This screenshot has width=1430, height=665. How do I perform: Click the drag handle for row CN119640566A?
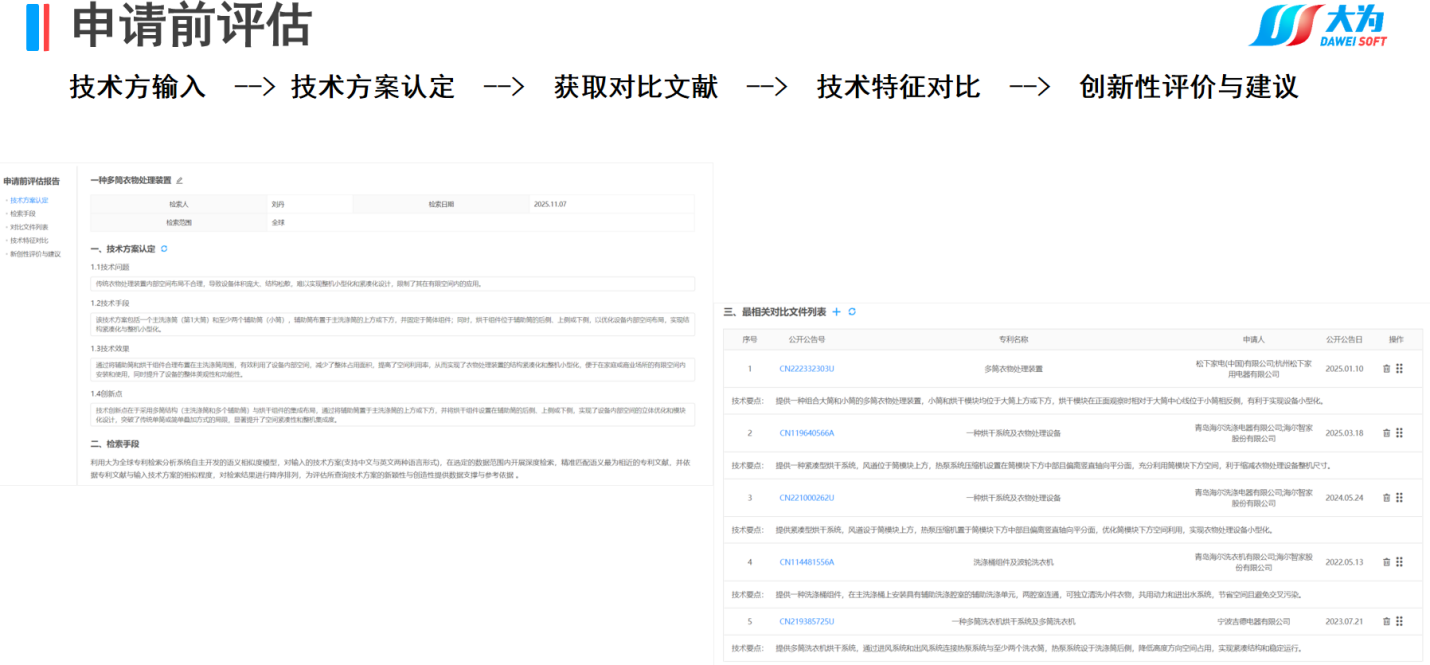(x=1399, y=433)
